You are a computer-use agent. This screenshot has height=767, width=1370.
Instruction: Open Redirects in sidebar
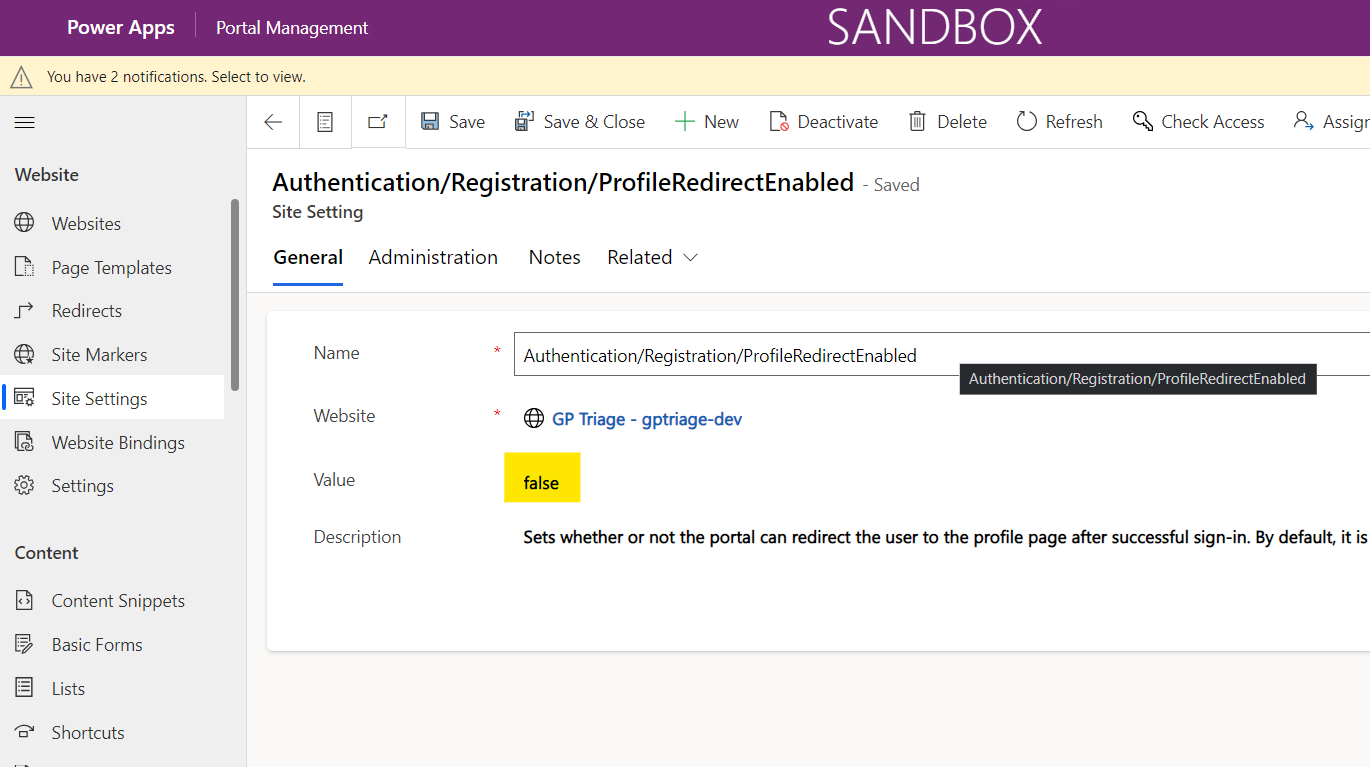pyautogui.click(x=112, y=311)
